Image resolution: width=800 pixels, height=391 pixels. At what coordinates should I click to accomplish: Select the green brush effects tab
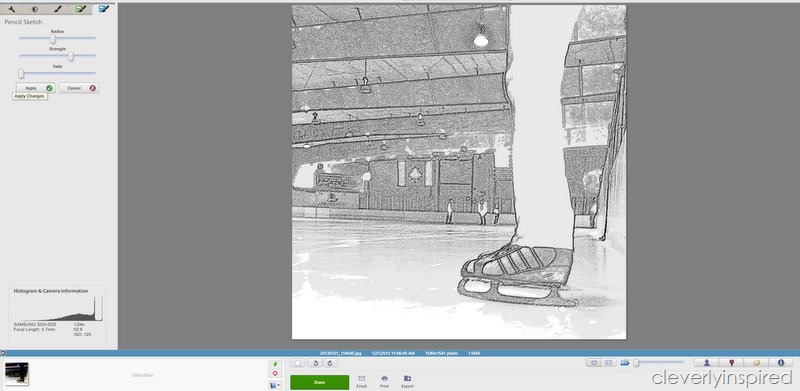pyautogui.click(x=81, y=9)
